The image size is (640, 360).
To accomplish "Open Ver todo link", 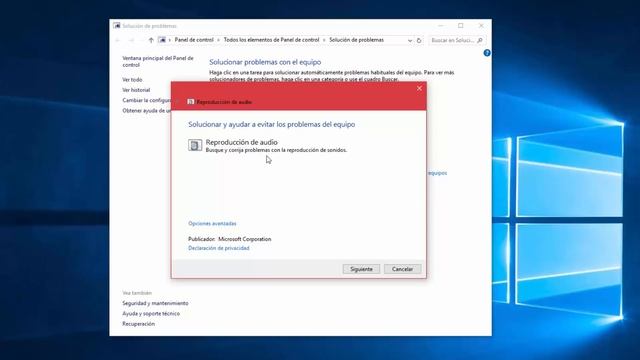I will click(x=132, y=80).
